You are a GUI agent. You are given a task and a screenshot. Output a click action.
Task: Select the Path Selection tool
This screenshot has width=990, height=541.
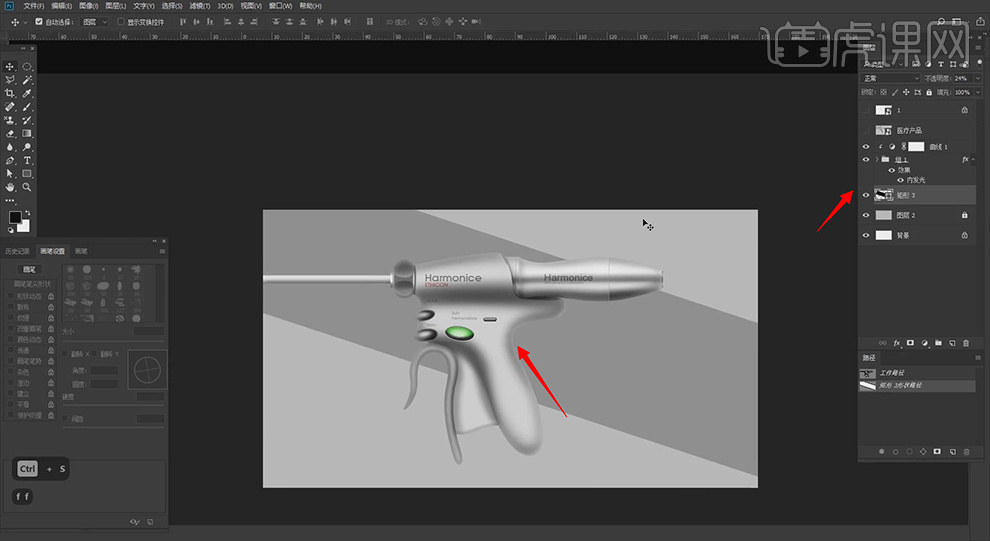click(9, 174)
